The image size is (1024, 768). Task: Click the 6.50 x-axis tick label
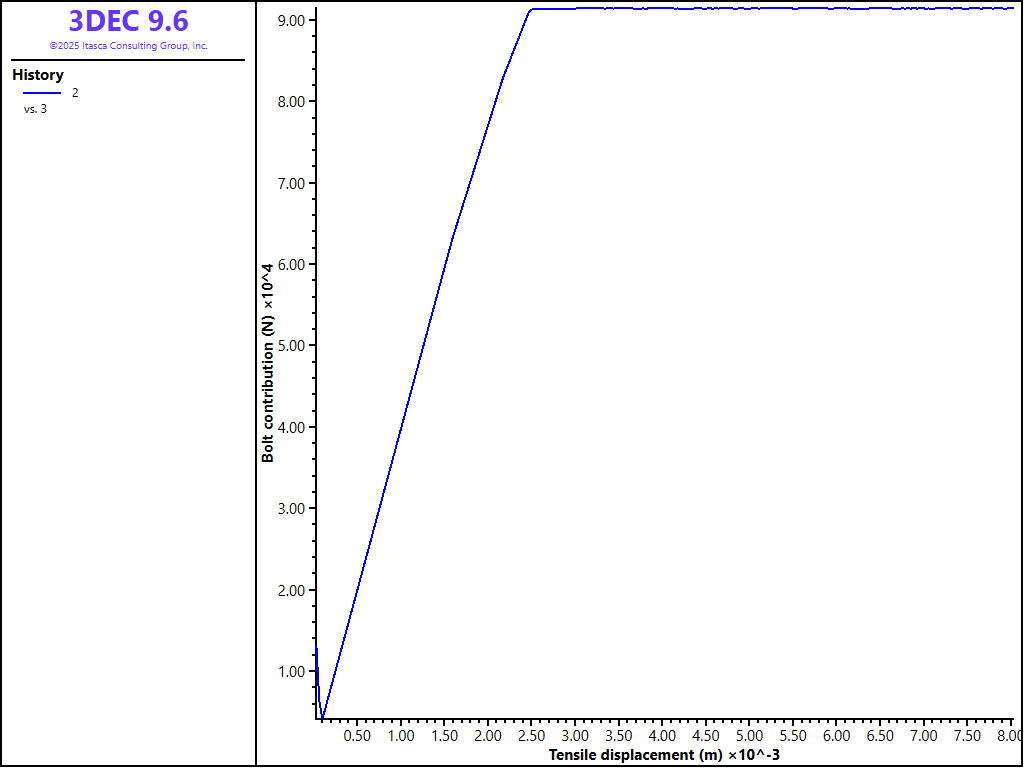[880, 736]
